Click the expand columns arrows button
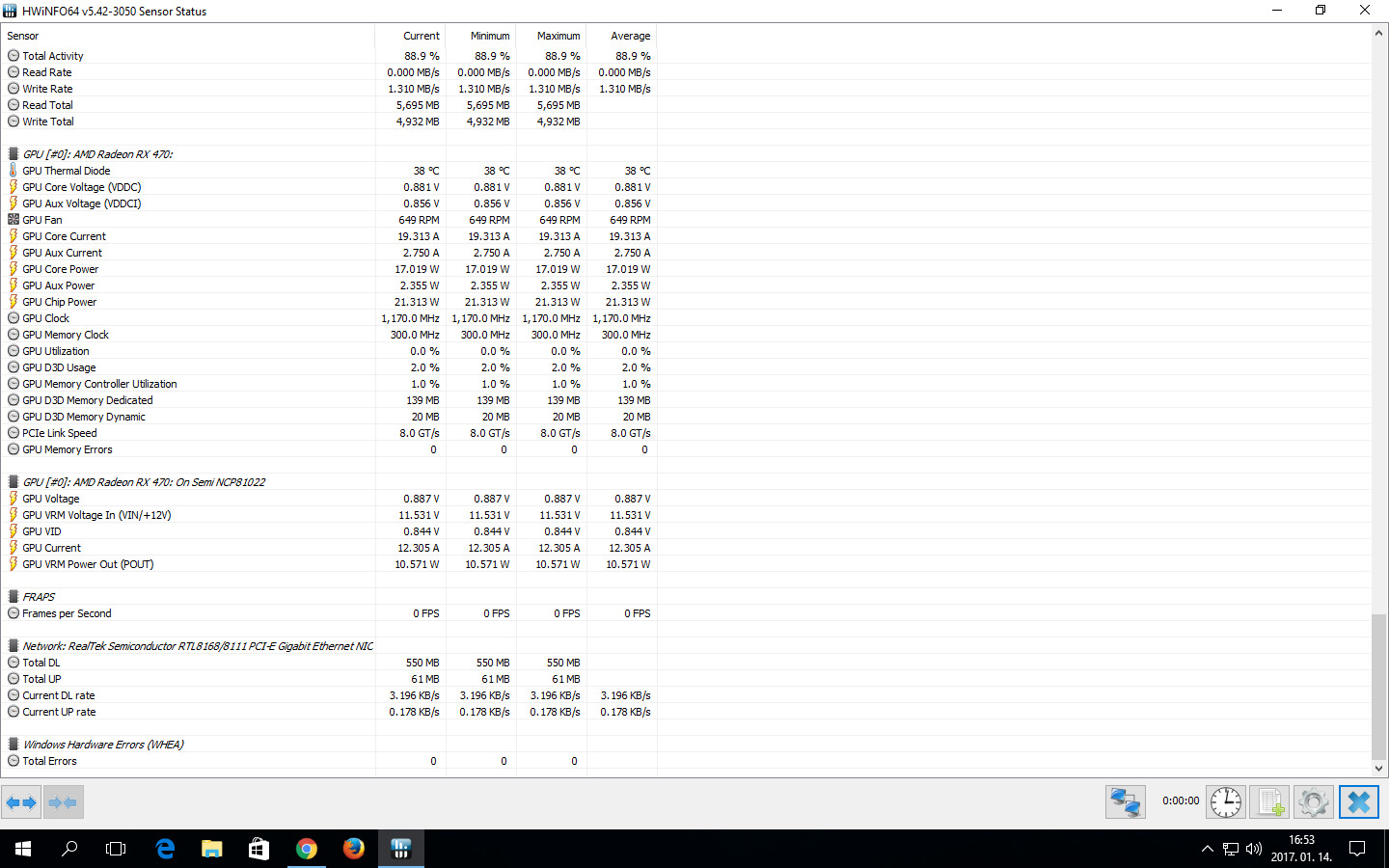This screenshot has width=1389, height=868. pyautogui.click(x=21, y=802)
